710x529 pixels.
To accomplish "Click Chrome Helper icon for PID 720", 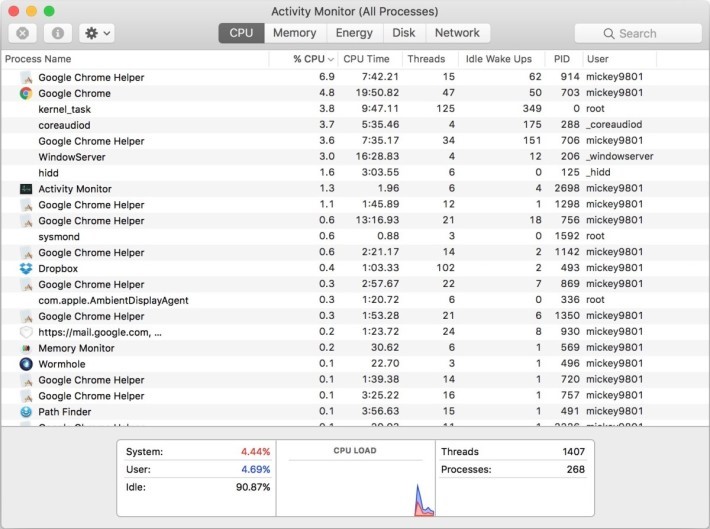I will 26,380.
